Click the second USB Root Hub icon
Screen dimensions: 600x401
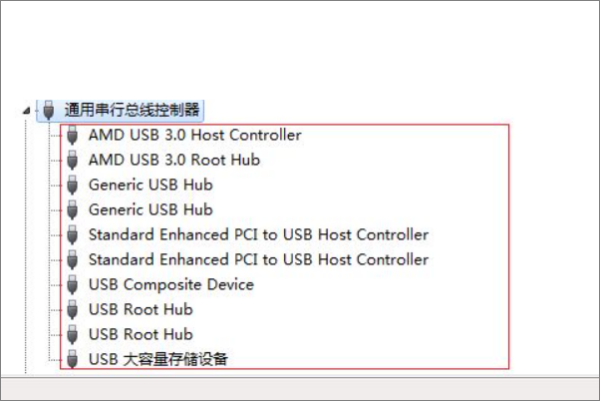(x=72, y=334)
